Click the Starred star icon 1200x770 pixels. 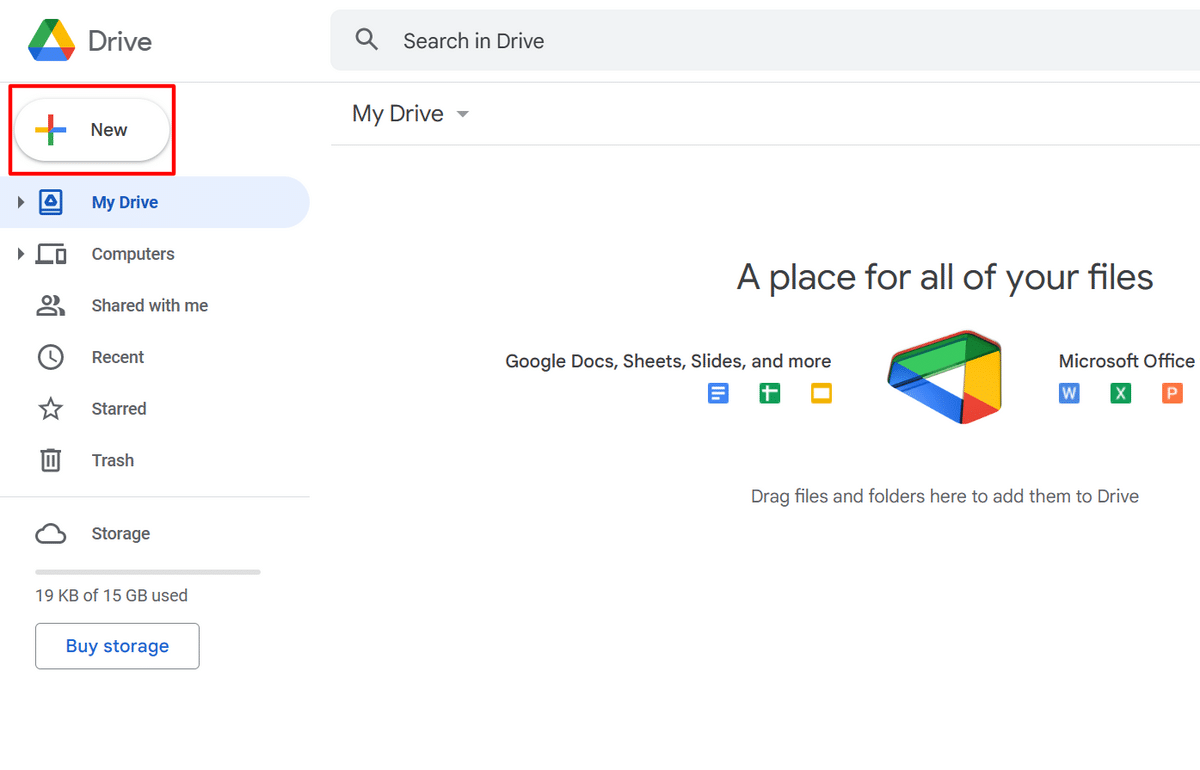(x=51, y=409)
